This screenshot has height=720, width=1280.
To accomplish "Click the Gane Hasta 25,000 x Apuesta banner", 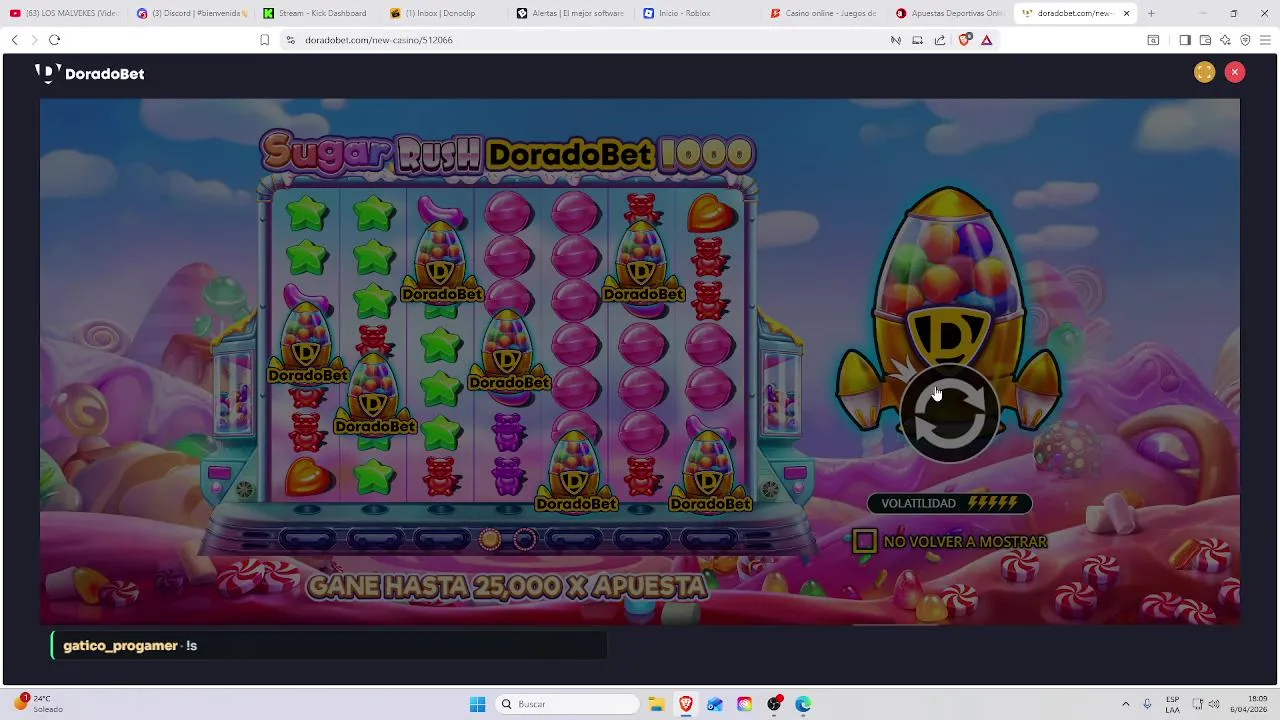I will tap(507, 587).
